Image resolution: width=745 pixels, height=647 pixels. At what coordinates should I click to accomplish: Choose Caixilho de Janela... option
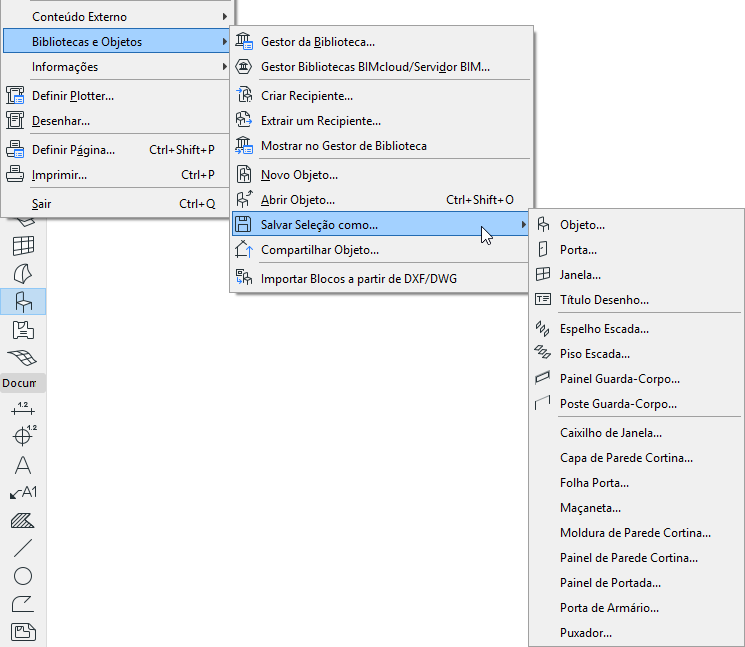[x=636, y=433]
